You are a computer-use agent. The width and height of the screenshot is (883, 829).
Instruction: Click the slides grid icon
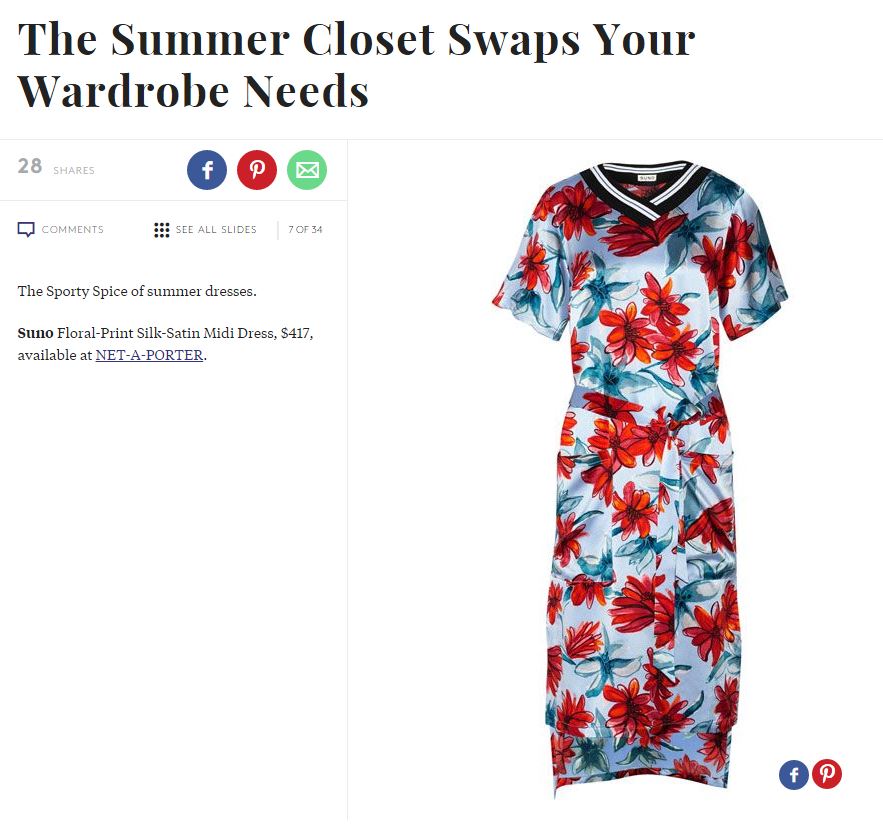162,230
